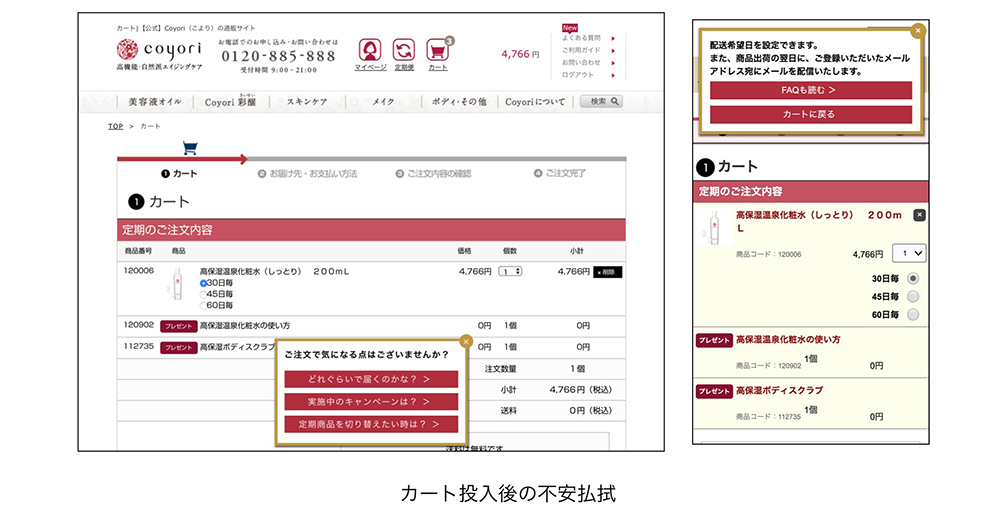Click the red-arrow progress bar under cart icon
The height and width of the screenshot is (522, 1000).
(182, 159)
